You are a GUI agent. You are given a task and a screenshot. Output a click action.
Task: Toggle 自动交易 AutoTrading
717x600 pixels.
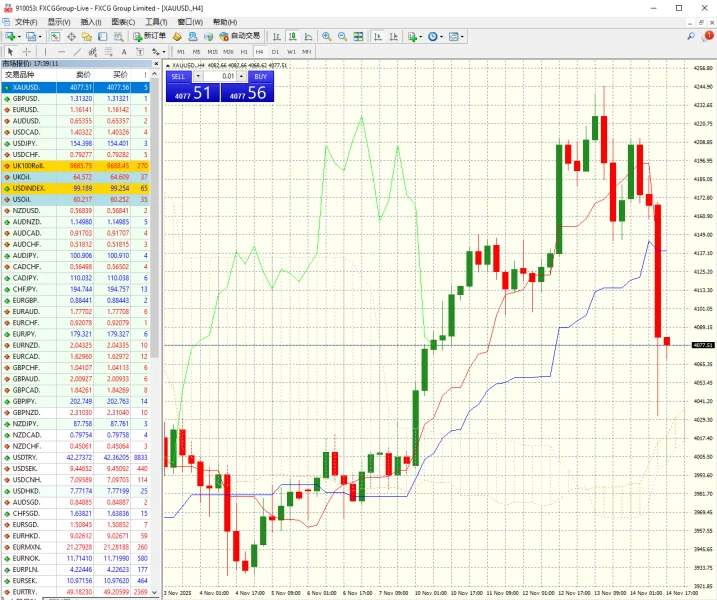(x=240, y=36)
